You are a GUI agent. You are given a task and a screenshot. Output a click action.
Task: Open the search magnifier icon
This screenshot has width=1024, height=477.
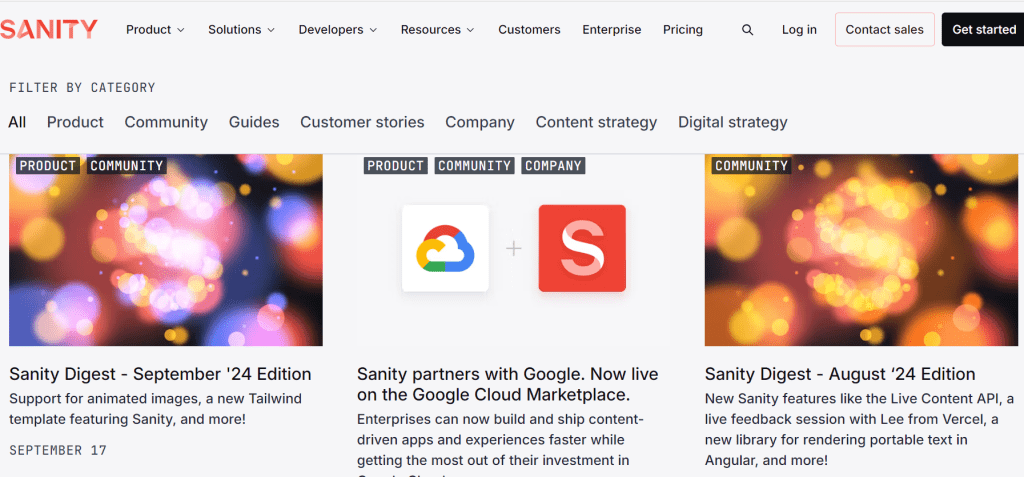pyautogui.click(x=748, y=30)
